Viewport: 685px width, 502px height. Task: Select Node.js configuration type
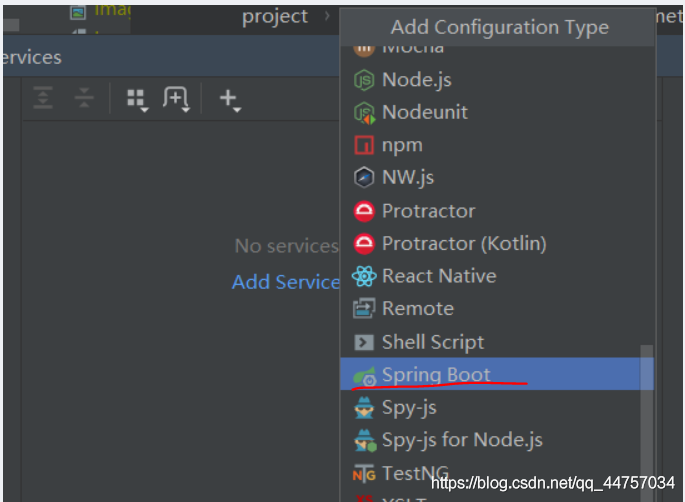[x=497, y=80]
